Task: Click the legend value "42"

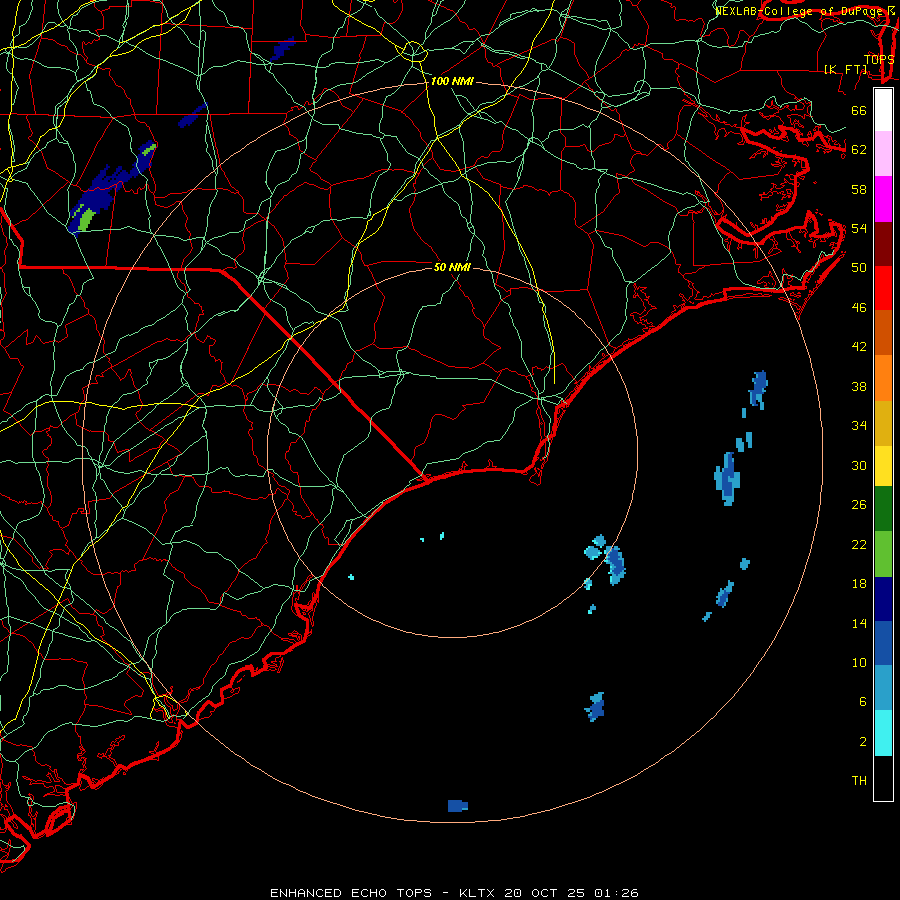Action: 859,346
